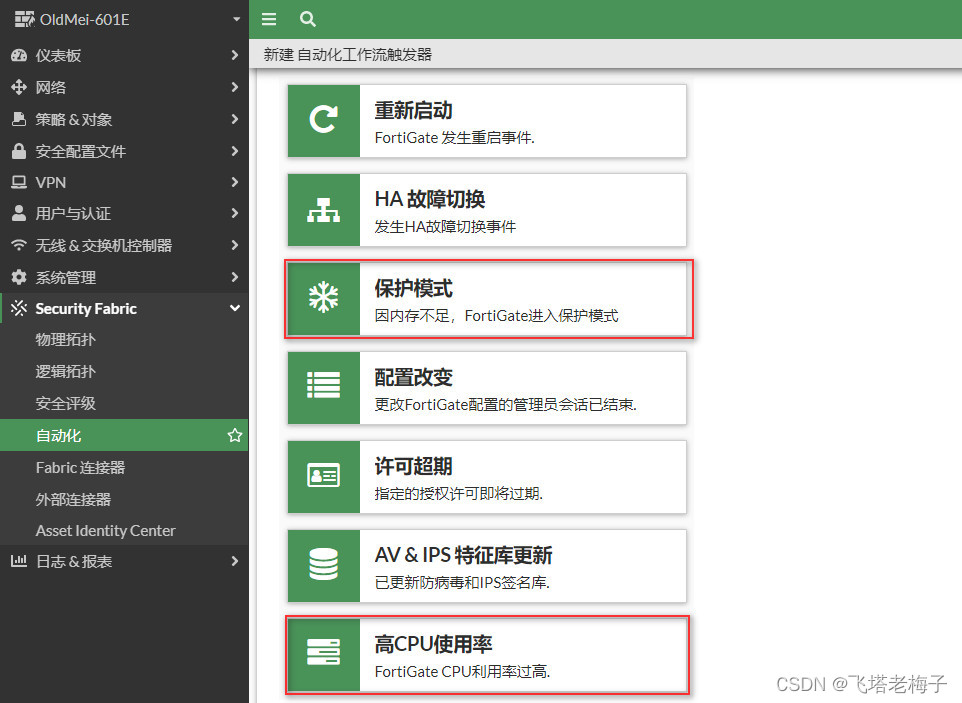Image resolution: width=962 pixels, height=703 pixels.
Task: Click the dashboard gauge icon next to 仪表板
Action: pos(19,55)
